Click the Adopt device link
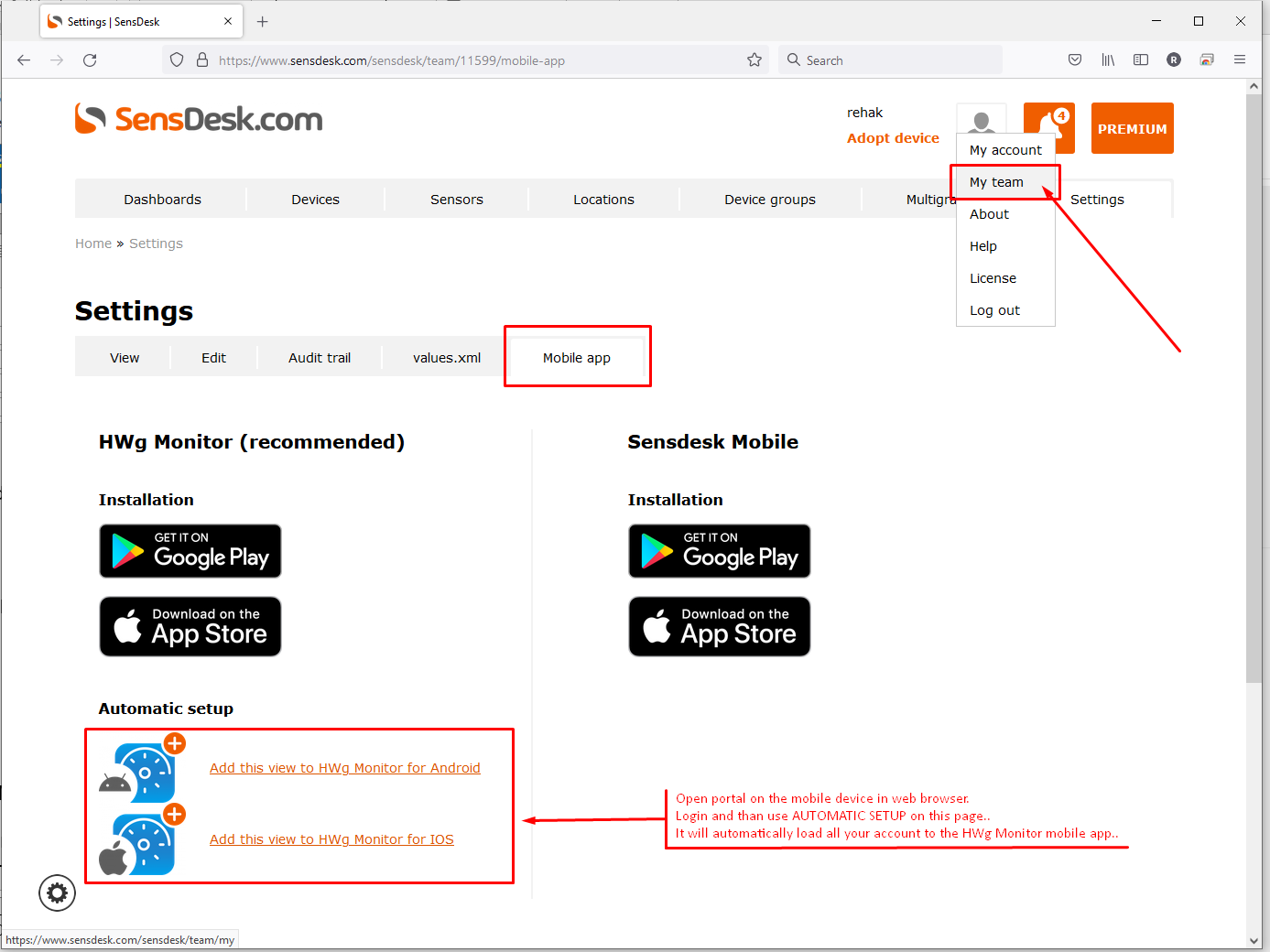This screenshot has width=1270, height=952. point(893,138)
